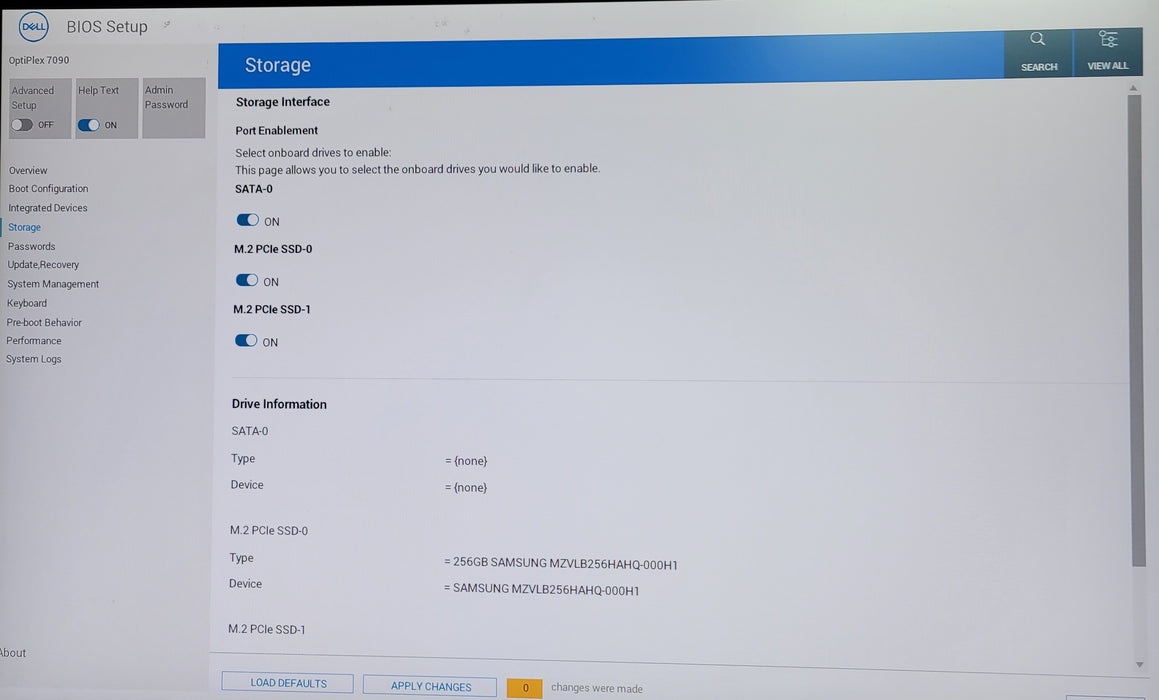Select Integrated Devices in sidebar
Viewport: 1159px width, 700px height.
(47, 208)
